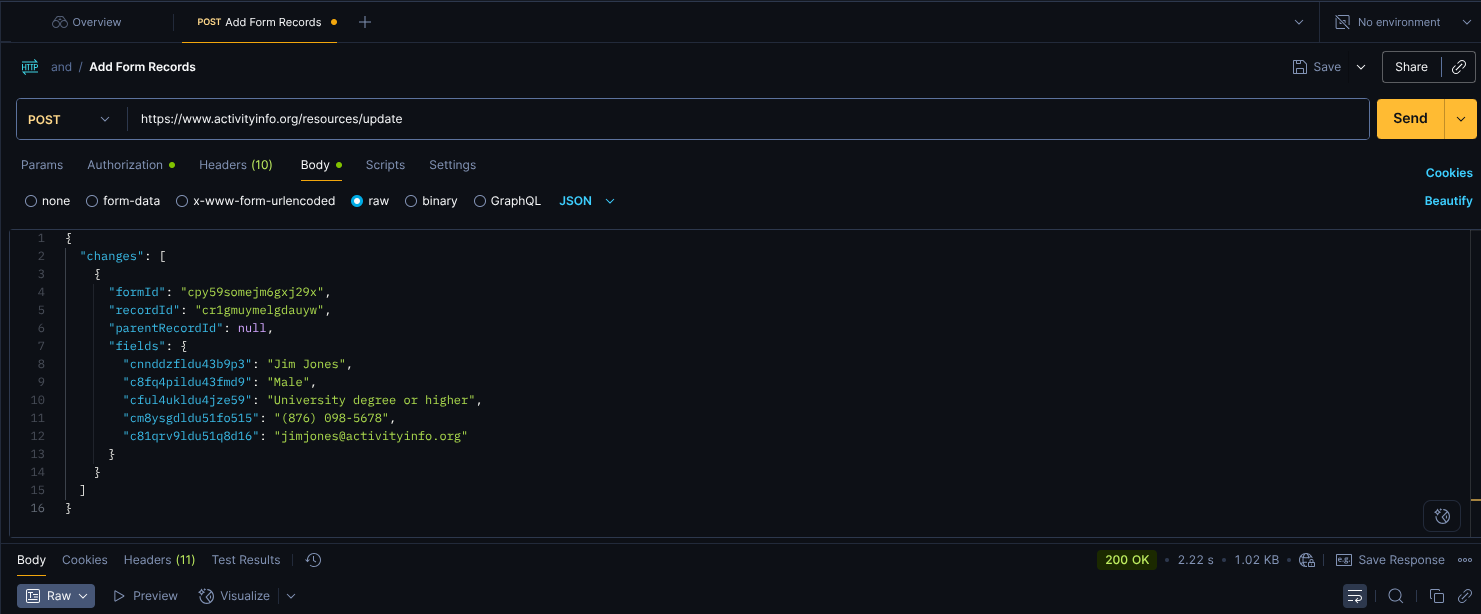The height and width of the screenshot is (614, 1481).
Task: Add a new request tab with plus icon
Action: coord(365,22)
